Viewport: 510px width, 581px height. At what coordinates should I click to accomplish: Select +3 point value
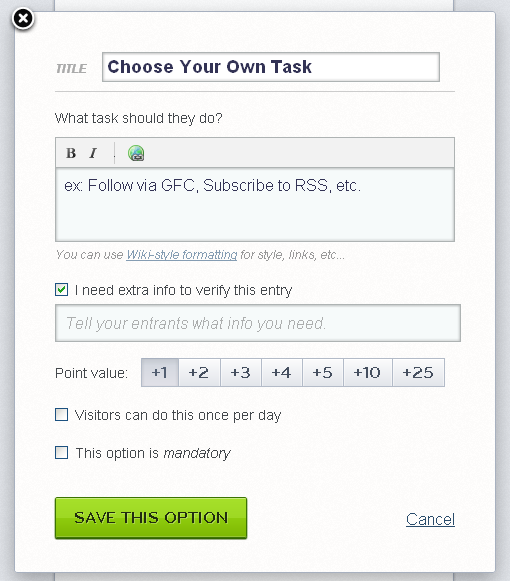point(241,372)
